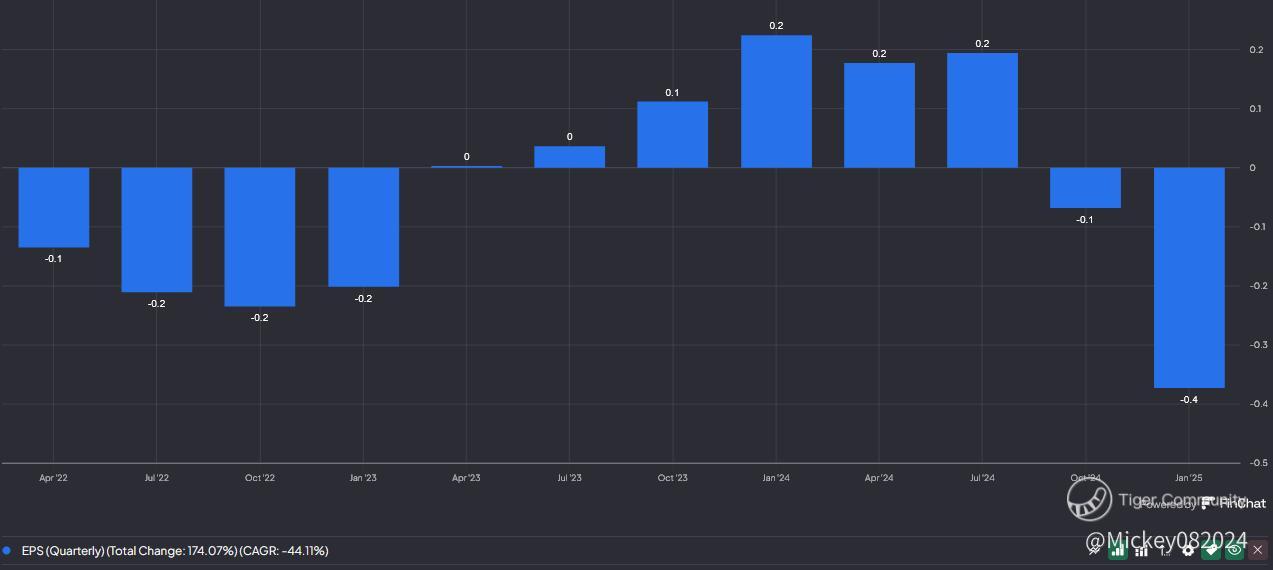Click the Jan '24 x-axis label
Screen dimensions: 1273x570
click(x=776, y=478)
